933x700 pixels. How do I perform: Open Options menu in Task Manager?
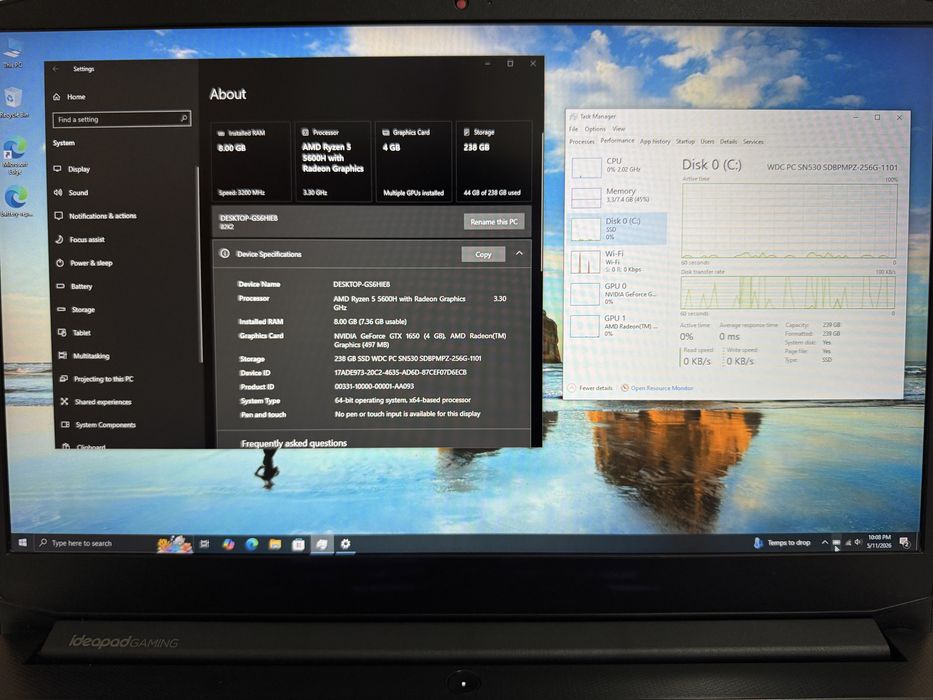594,129
